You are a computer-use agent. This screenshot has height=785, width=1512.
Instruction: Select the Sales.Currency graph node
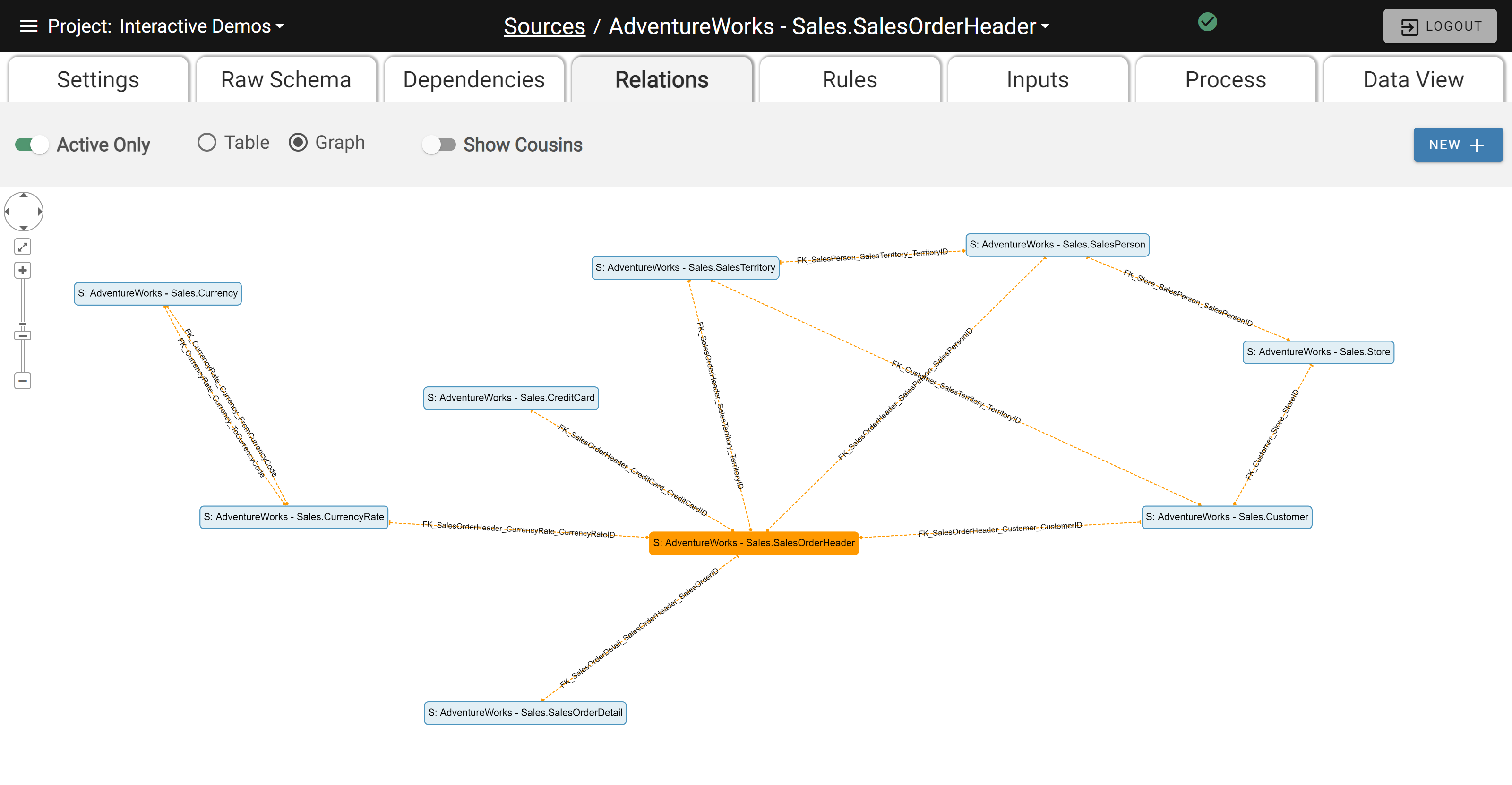coord(158,293)
